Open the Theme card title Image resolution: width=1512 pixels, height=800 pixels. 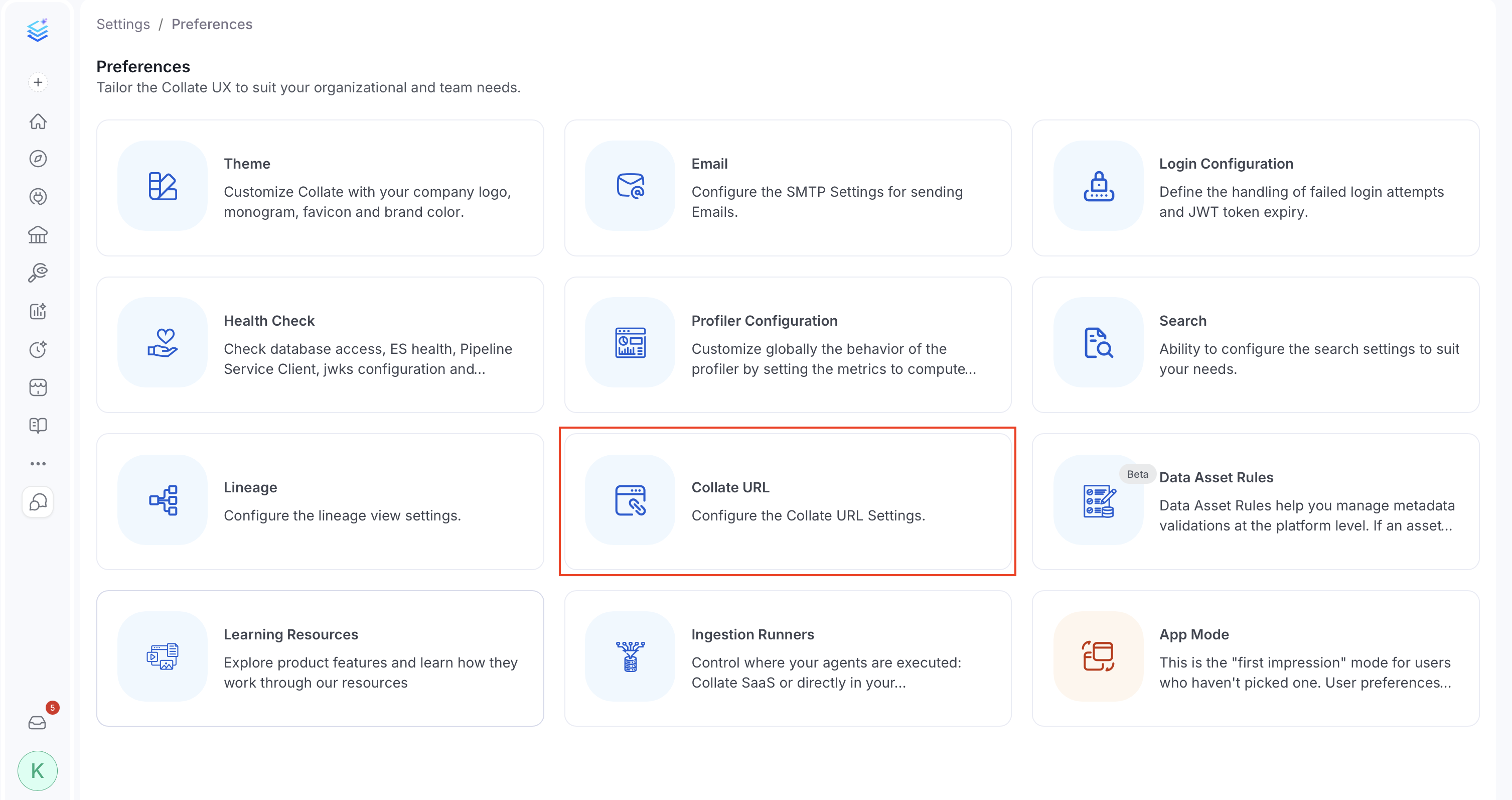tap(247, 164)
